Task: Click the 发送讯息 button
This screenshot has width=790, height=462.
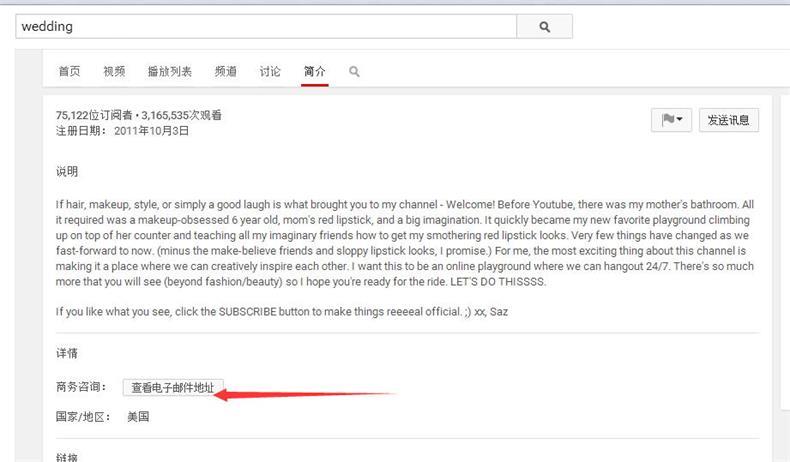Action: tap(729, 120)
